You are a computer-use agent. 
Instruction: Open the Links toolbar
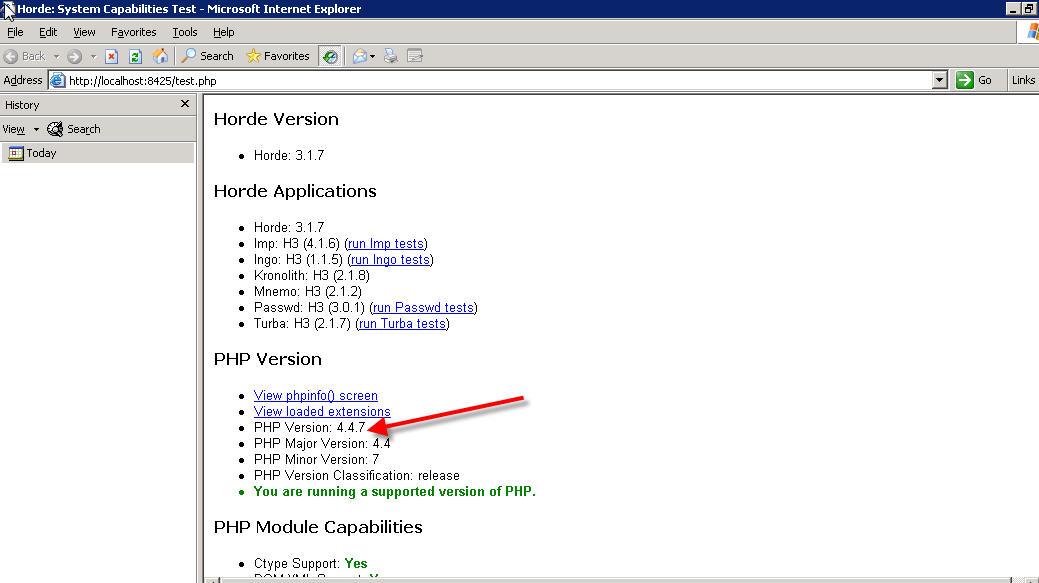pyautogui.click(x=1023, y=80)
